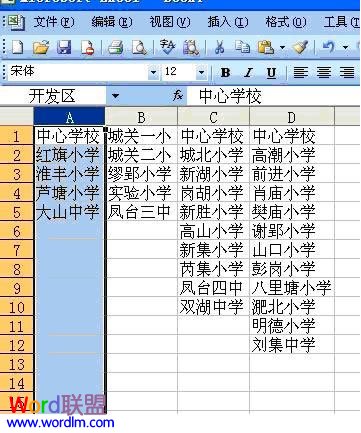This screenshot has height=433, width=361.
Task: Select row 10 header
Action: point(16,307)
